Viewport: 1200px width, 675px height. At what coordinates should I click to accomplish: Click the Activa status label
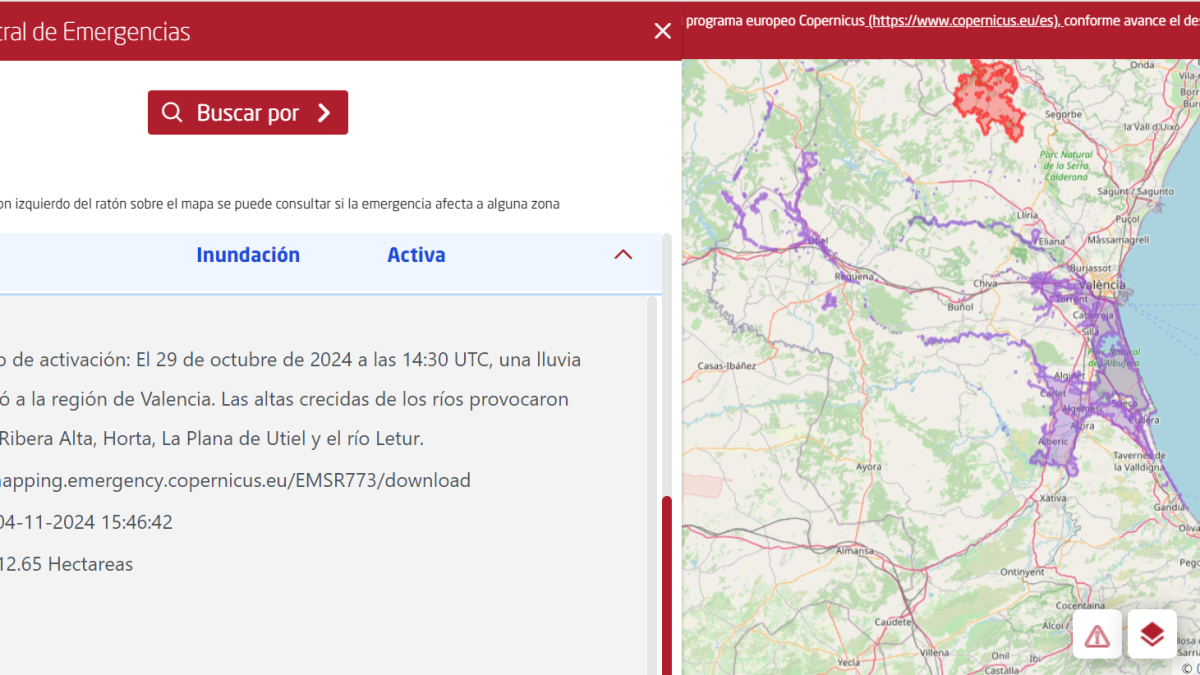(x=416, y=255)
